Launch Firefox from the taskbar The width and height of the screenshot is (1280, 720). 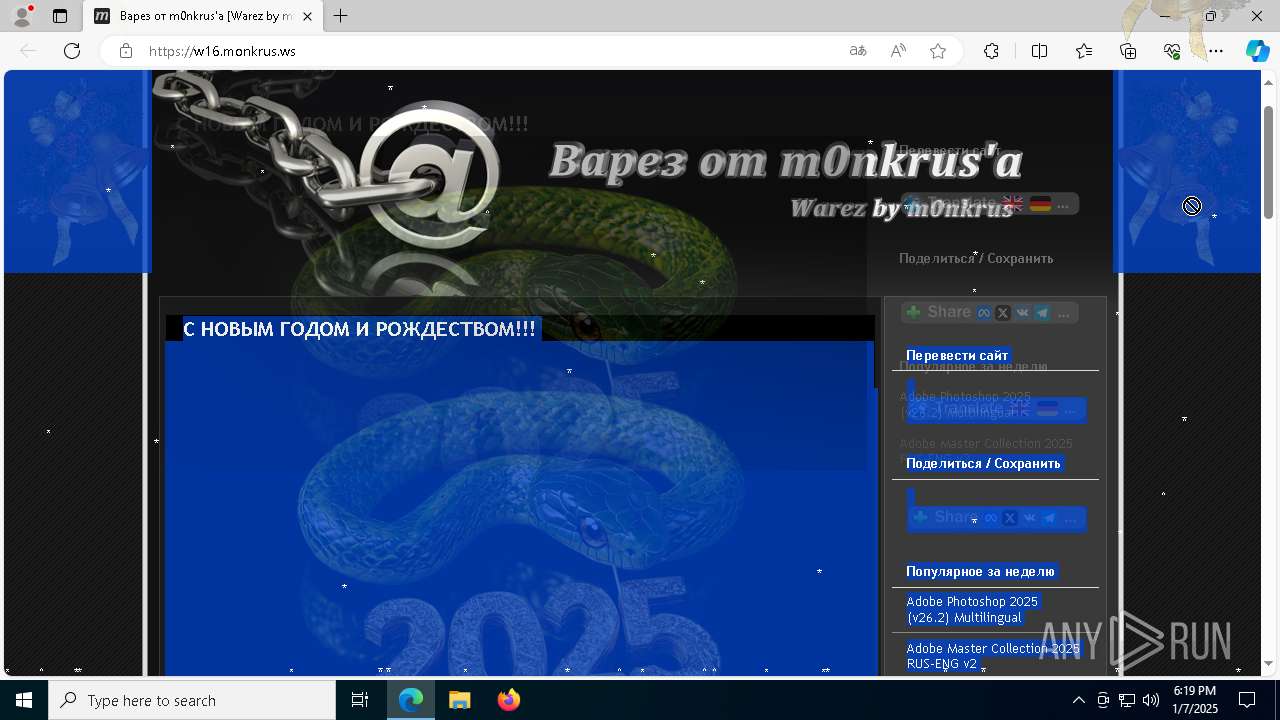pos(508,700)
